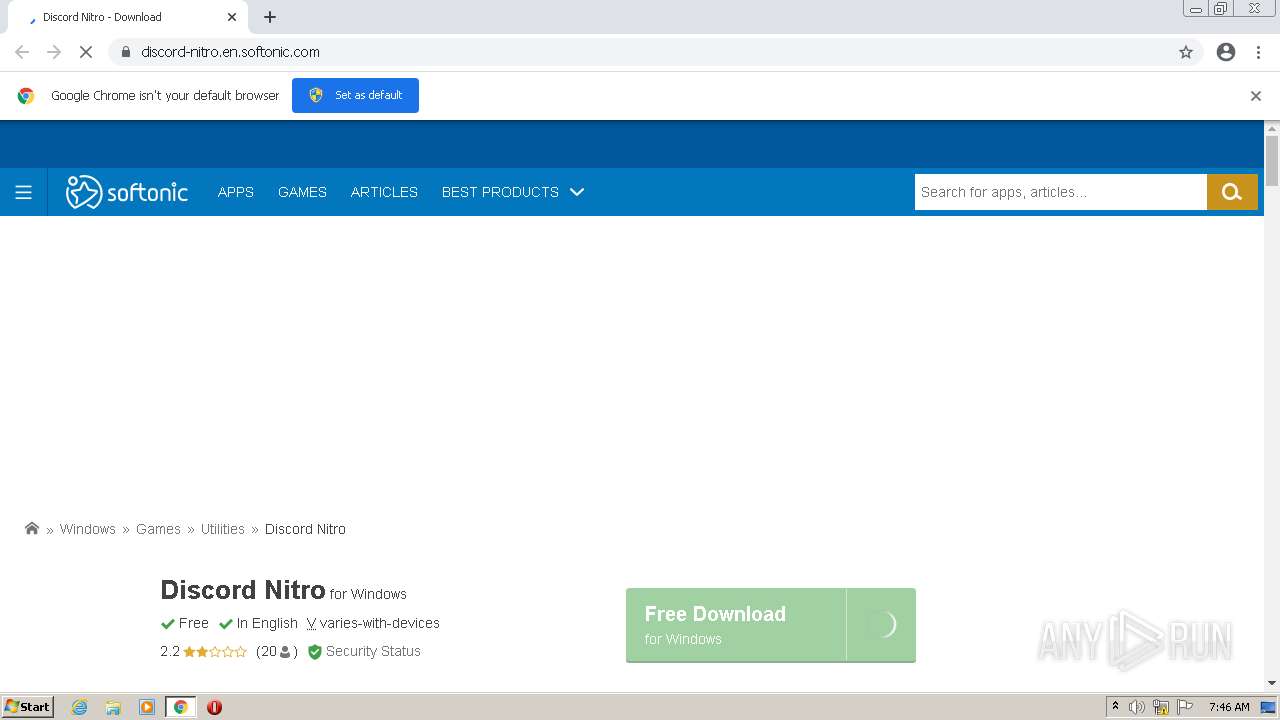Click the home icon in breadcrumbs
This screenshot has width=1280, height=720.
click(x=32, y=529)
